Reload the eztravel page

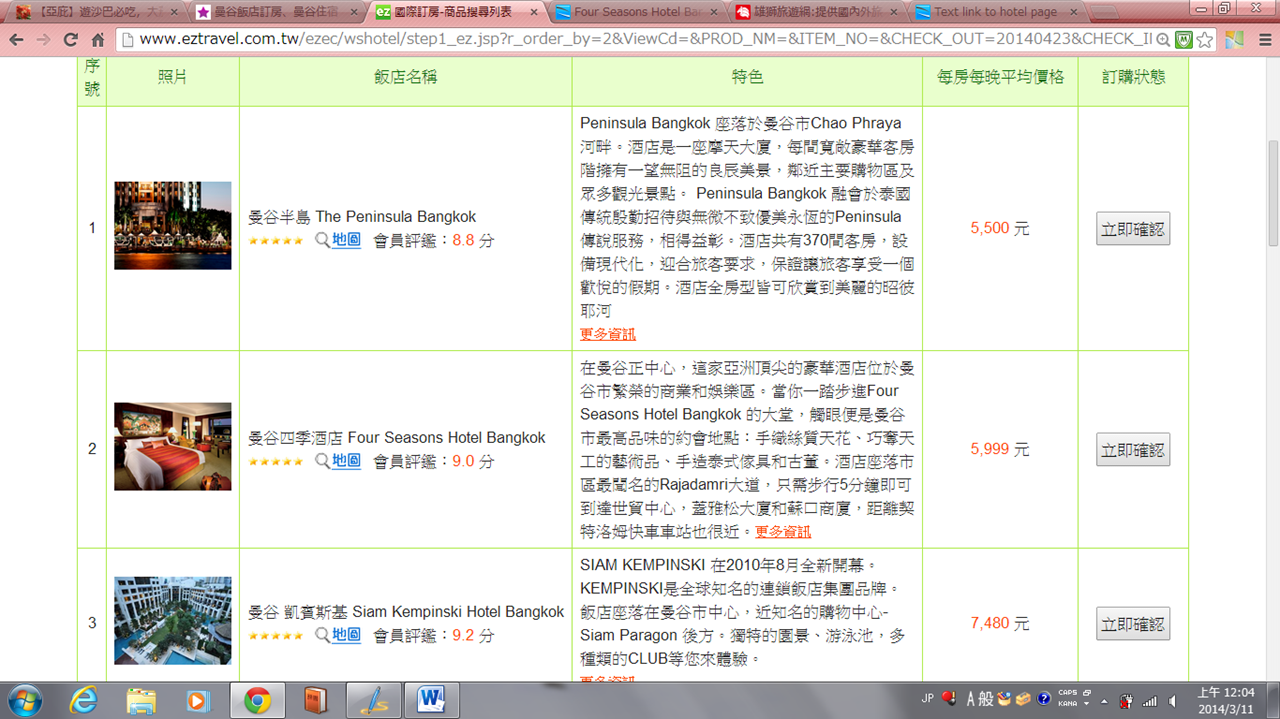[70, 40]
